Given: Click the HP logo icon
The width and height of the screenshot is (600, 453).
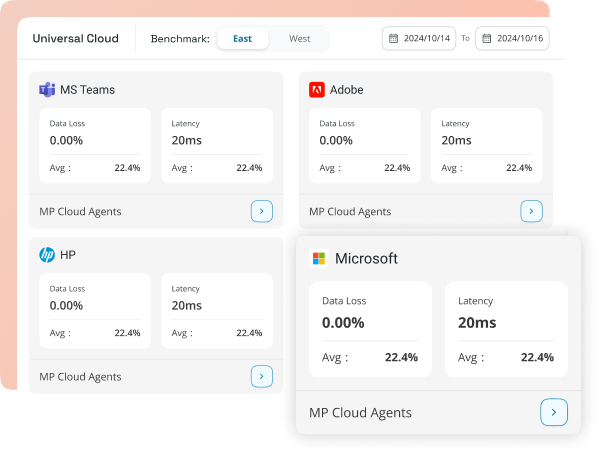Looking at the screenshot, I should (x=47, y=255).
